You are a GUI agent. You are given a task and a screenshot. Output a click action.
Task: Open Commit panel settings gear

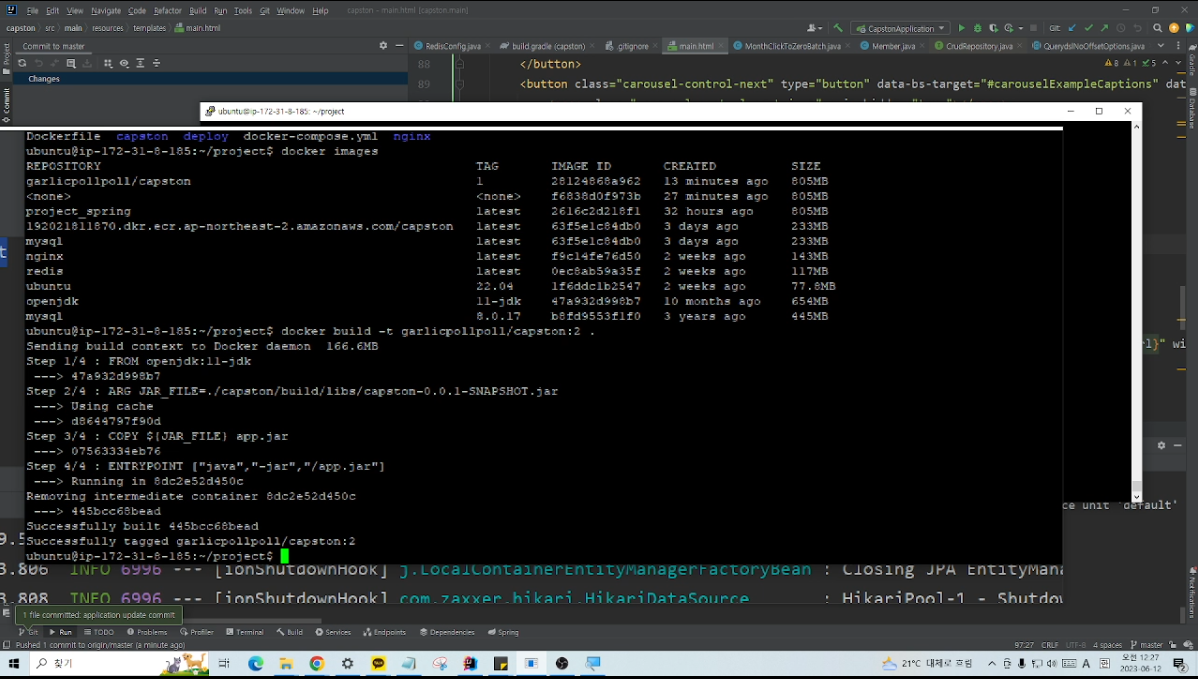click(x=383, y=46)
